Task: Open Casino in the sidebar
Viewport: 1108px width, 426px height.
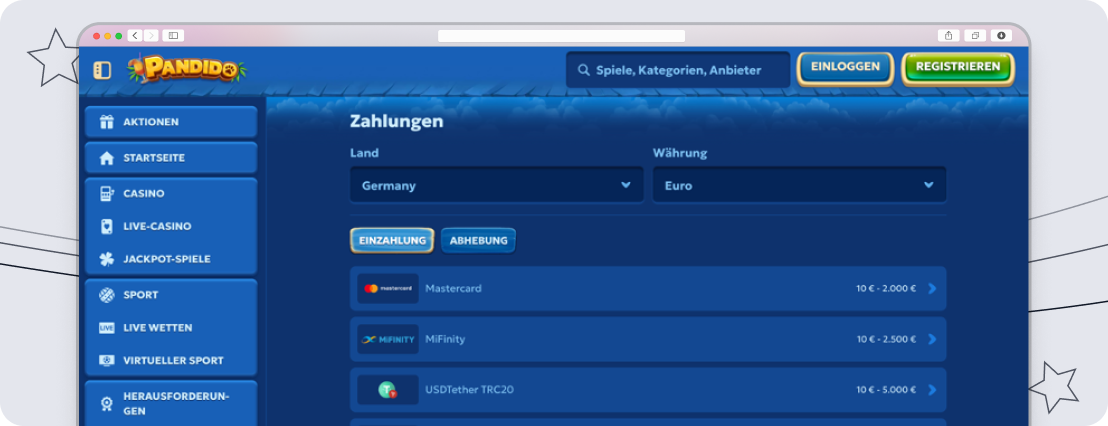Action: click(x=171, y=194)
